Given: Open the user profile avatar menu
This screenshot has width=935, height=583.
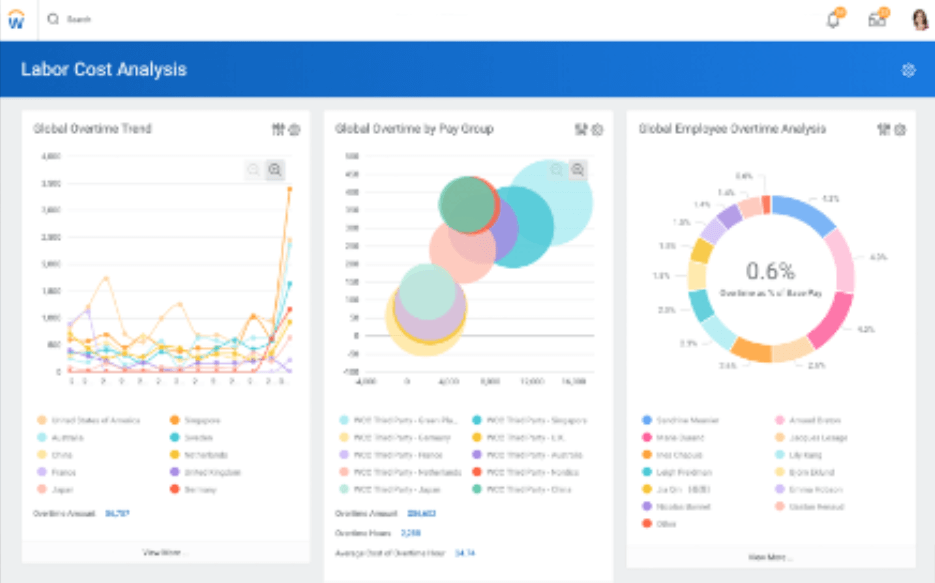Looking at the screenshot, I should 919,19.
